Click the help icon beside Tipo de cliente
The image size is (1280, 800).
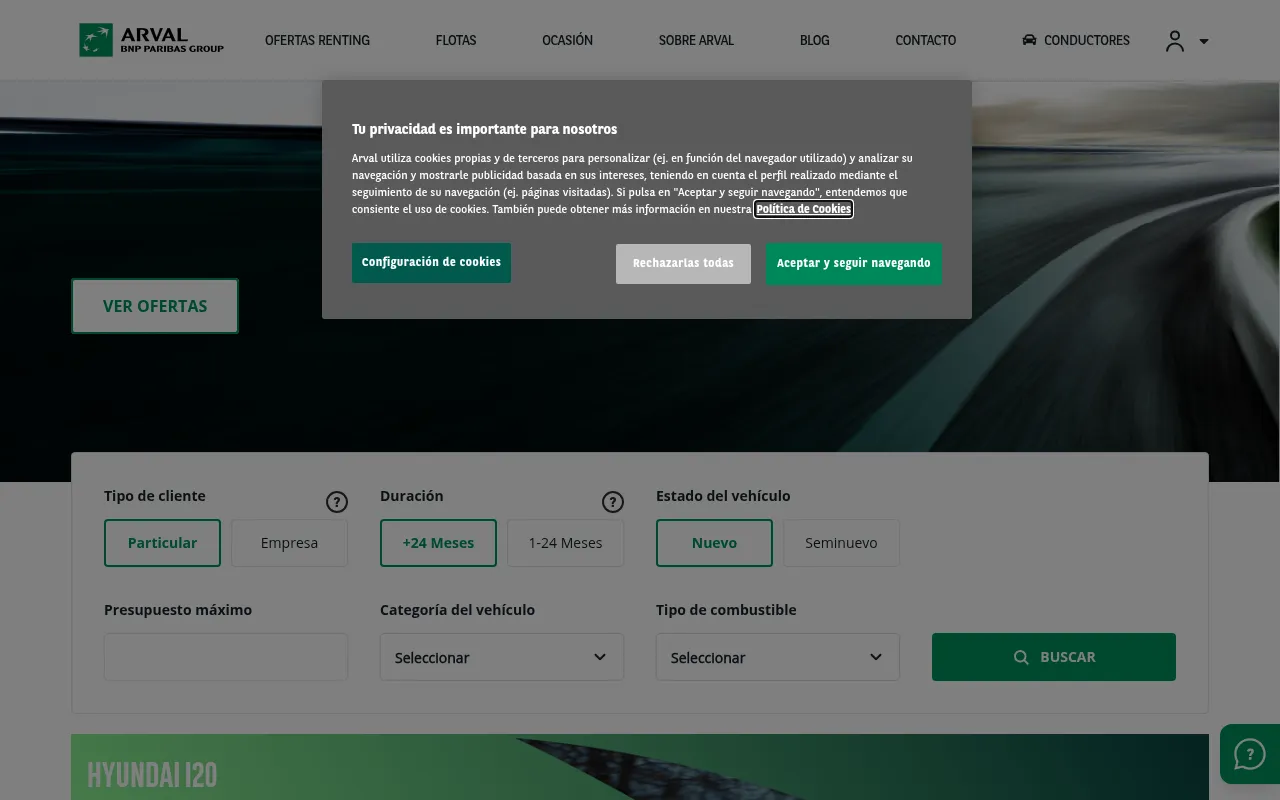(x=337, y=502)
